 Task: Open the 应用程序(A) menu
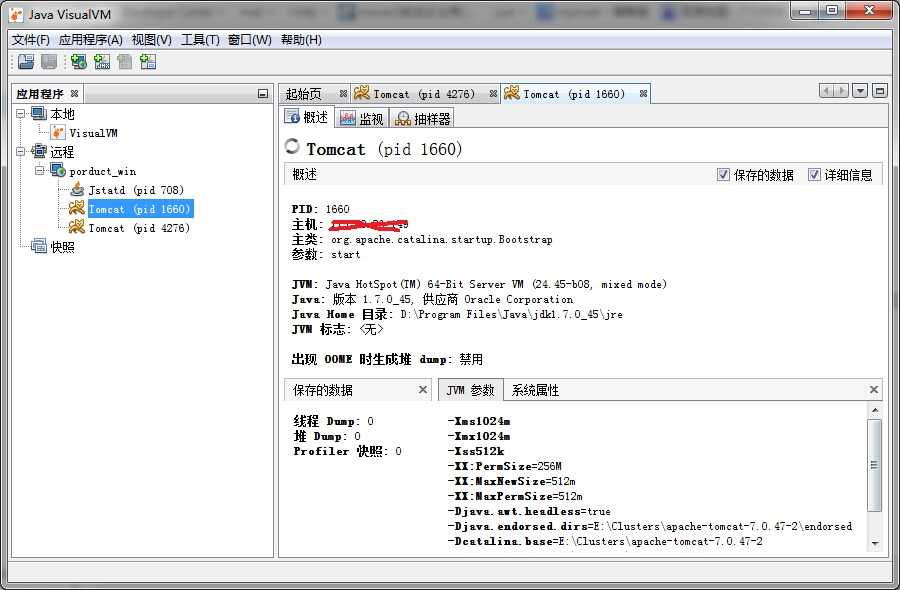(91, 40)
